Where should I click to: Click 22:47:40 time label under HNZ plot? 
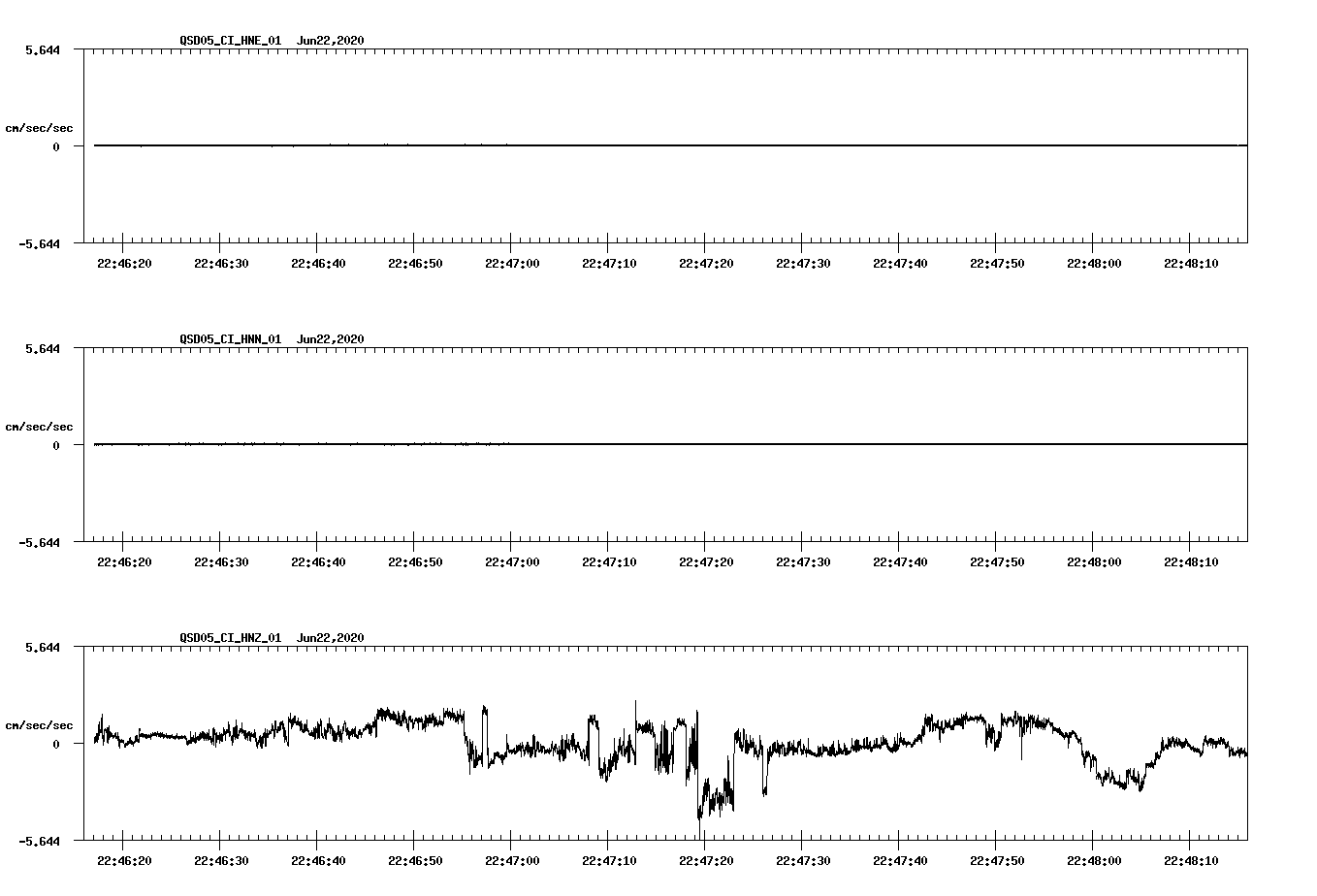pyautogui.click(x=900, y=860)
